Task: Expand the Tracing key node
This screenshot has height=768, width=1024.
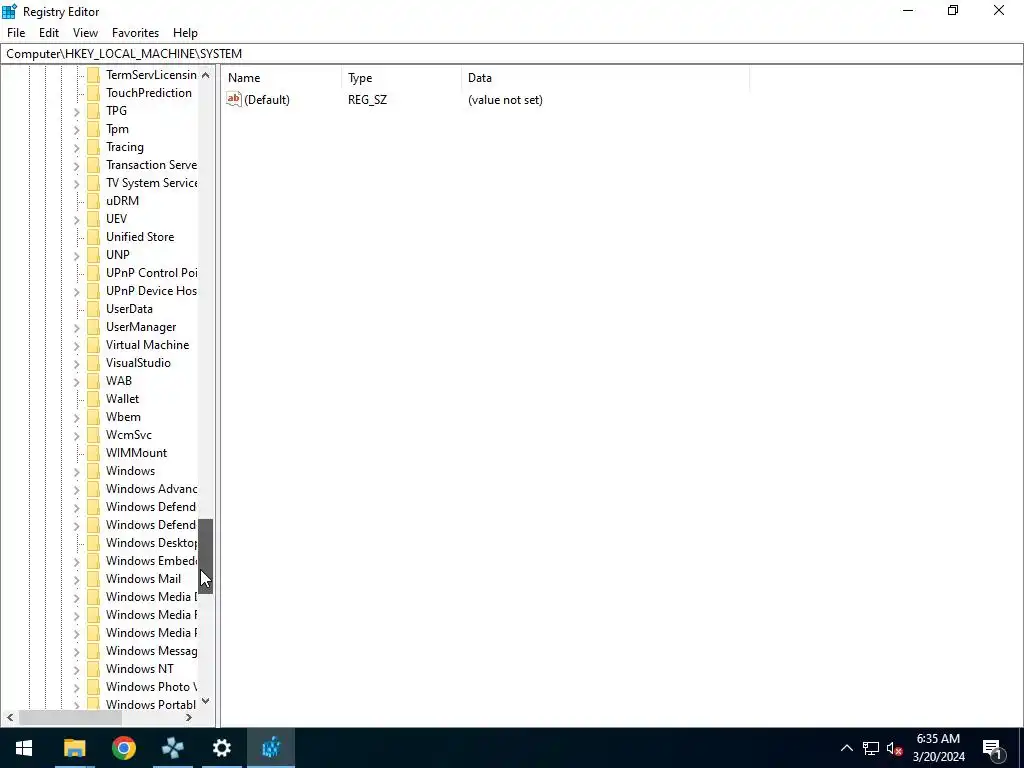Action: 76,148
